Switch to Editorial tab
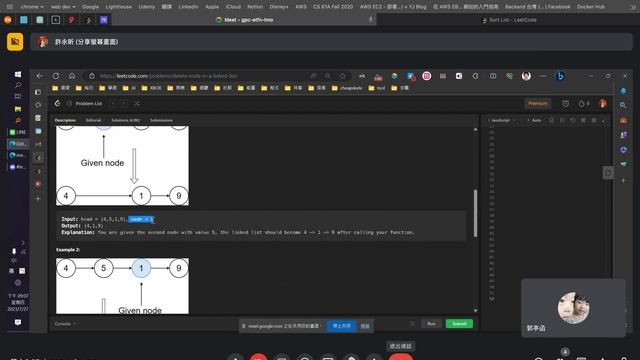This screenshot has height=360, width=640. coord(93,120)
